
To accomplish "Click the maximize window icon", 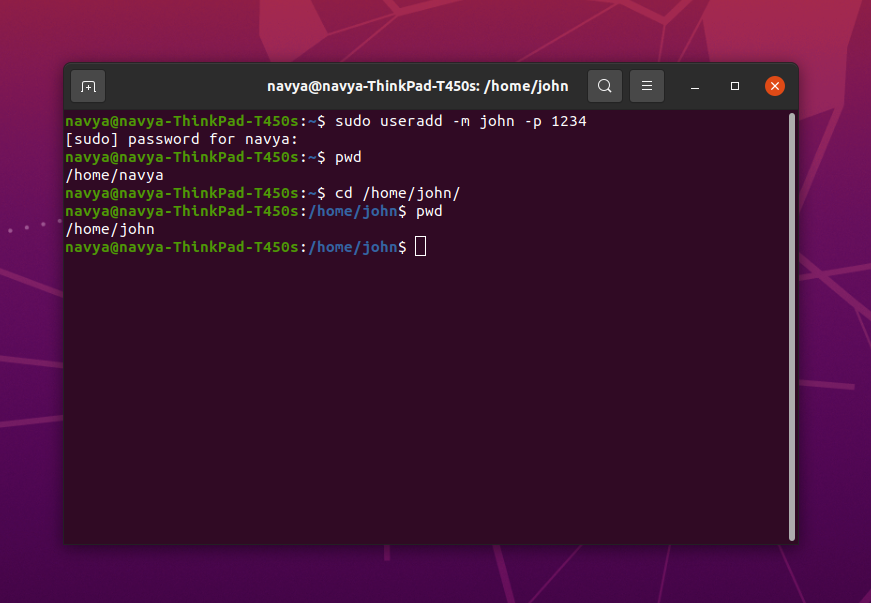I will coord(735,87).
